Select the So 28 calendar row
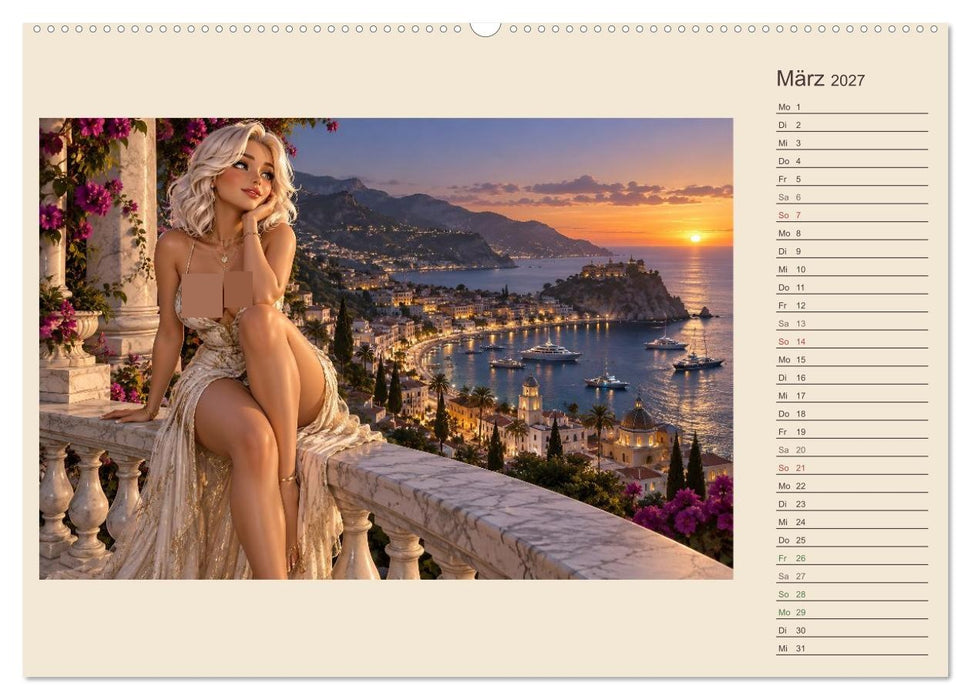 pyautogui.click(x=852, y=594)
